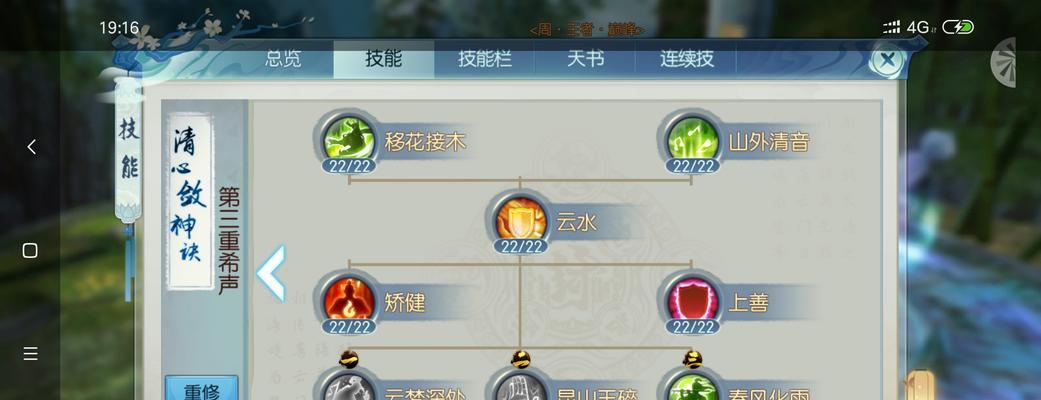Switch to the 总览 tab
Image resolution: width=1041 pixels, height=400 pixels.
point(283,58)
